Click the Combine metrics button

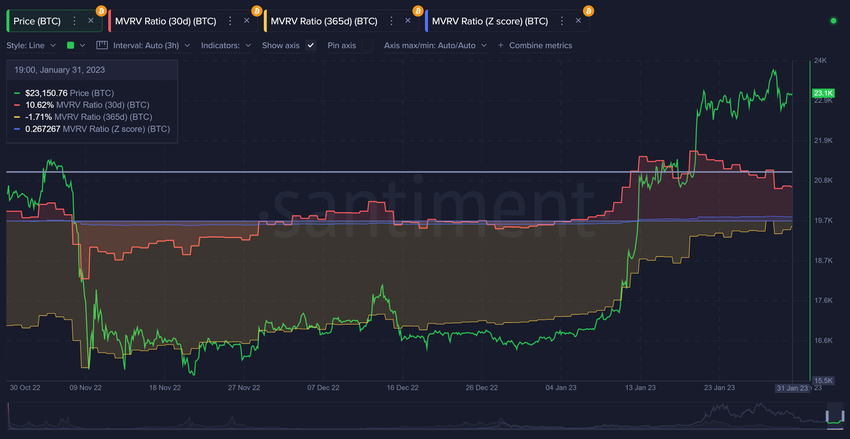point(535,46)
